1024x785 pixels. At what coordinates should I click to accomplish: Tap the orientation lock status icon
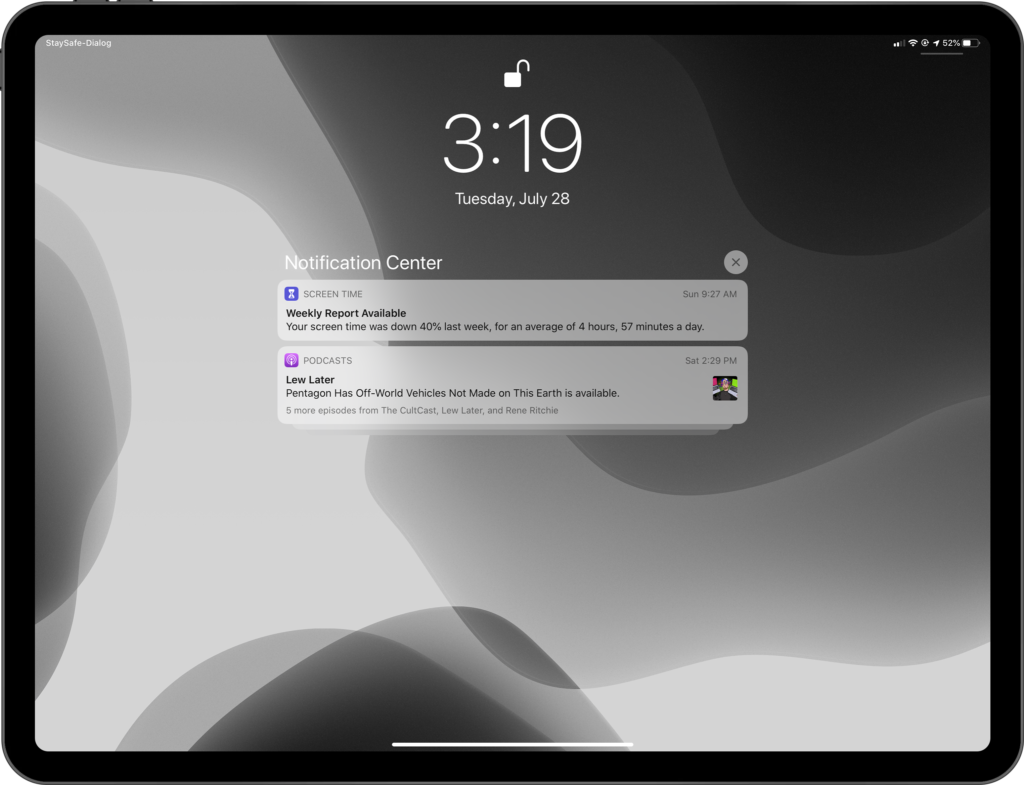tap(925, 44)
